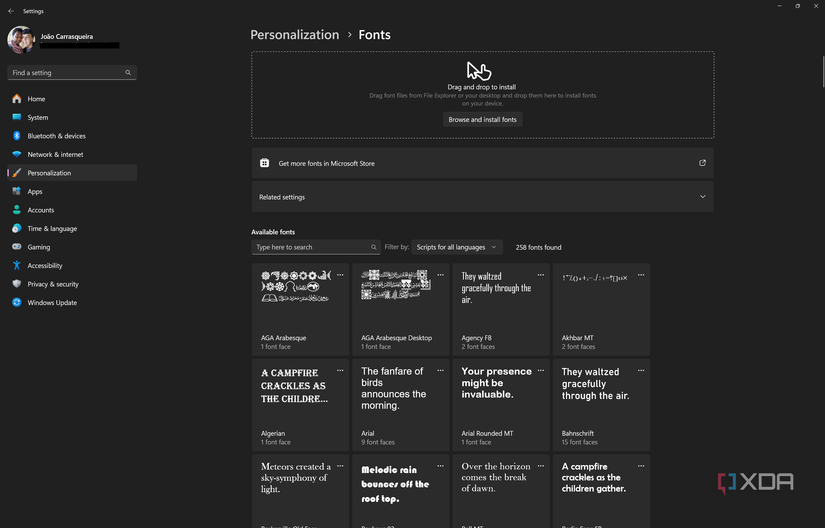Open the Network & internet wifi icon
Image resolution: width=825 pixels, height=528 pixels.
click(x=17, y=154)
